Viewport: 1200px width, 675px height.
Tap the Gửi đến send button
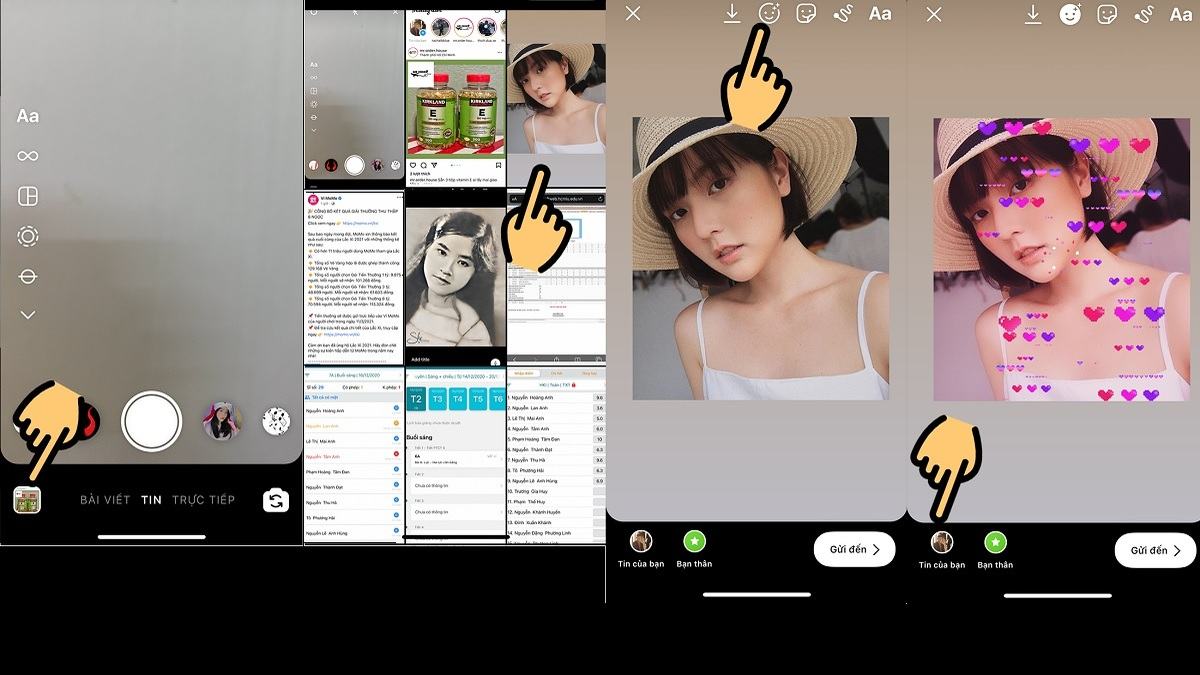(854, 549)
